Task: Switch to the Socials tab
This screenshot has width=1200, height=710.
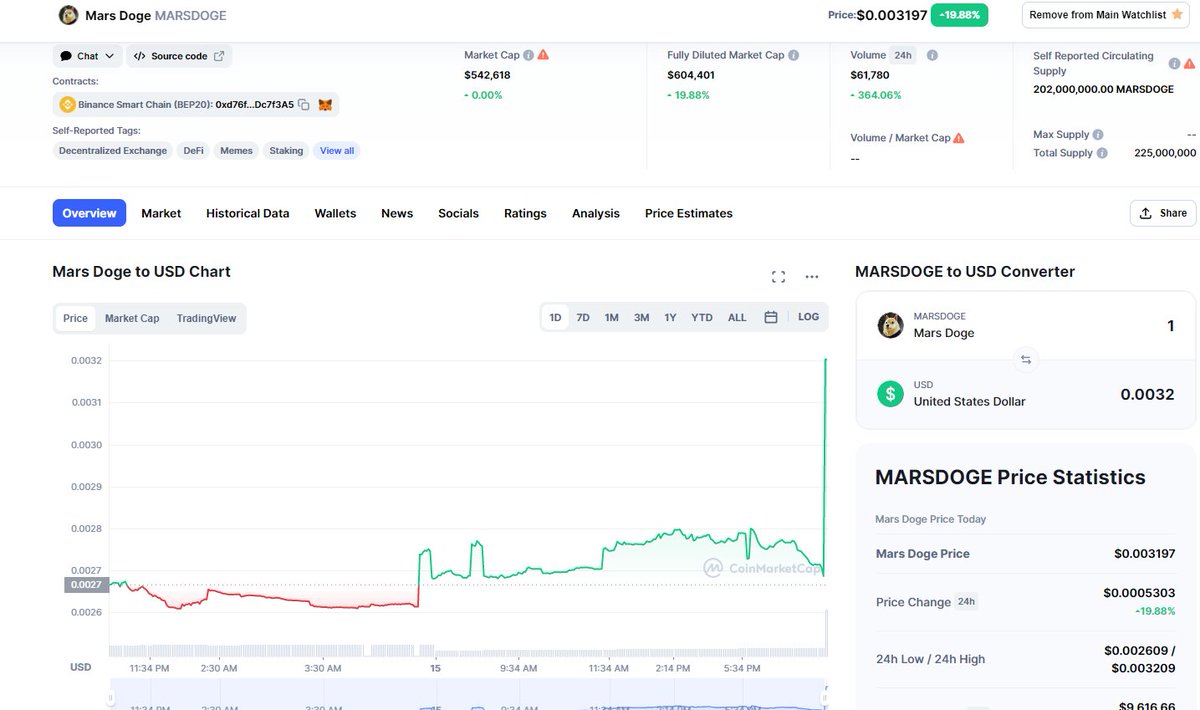Action: click(458, 213)
